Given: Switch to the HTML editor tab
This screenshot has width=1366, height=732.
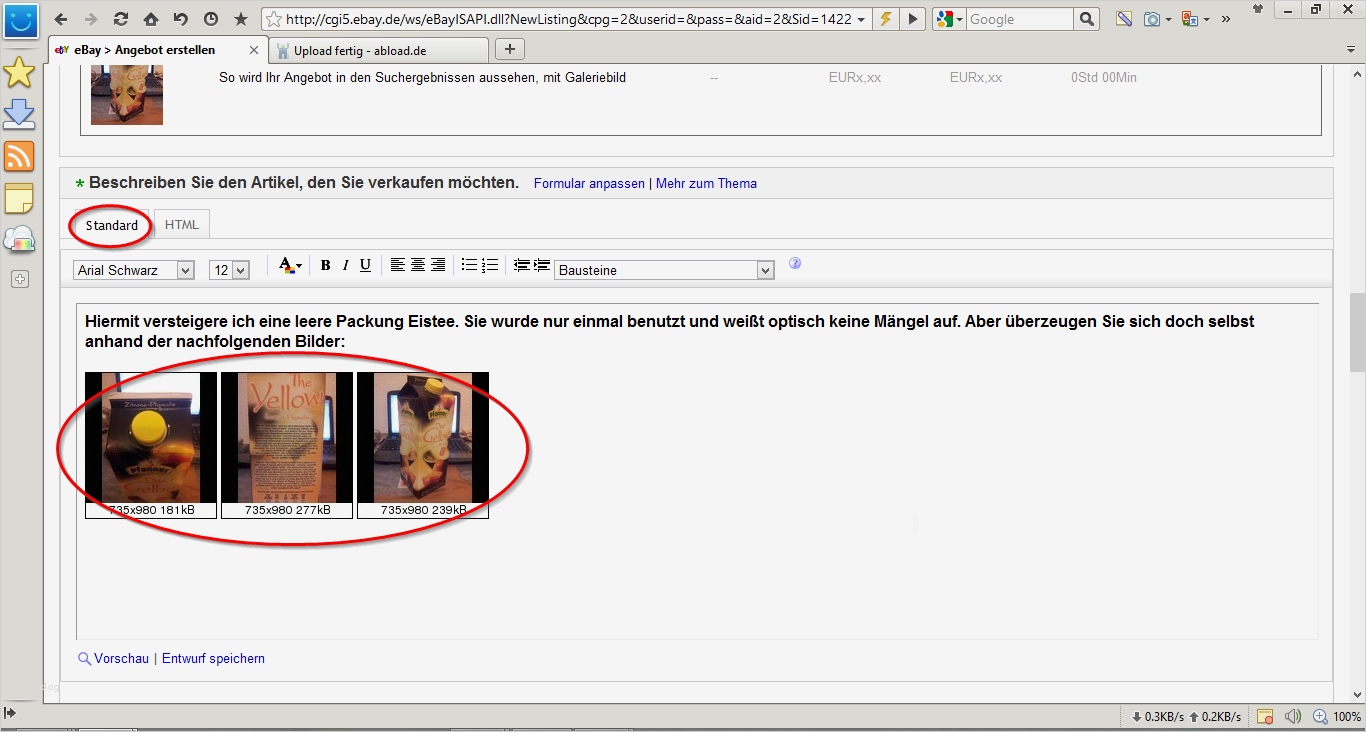Looking at the screenshot, I should [x=182, y=225].
